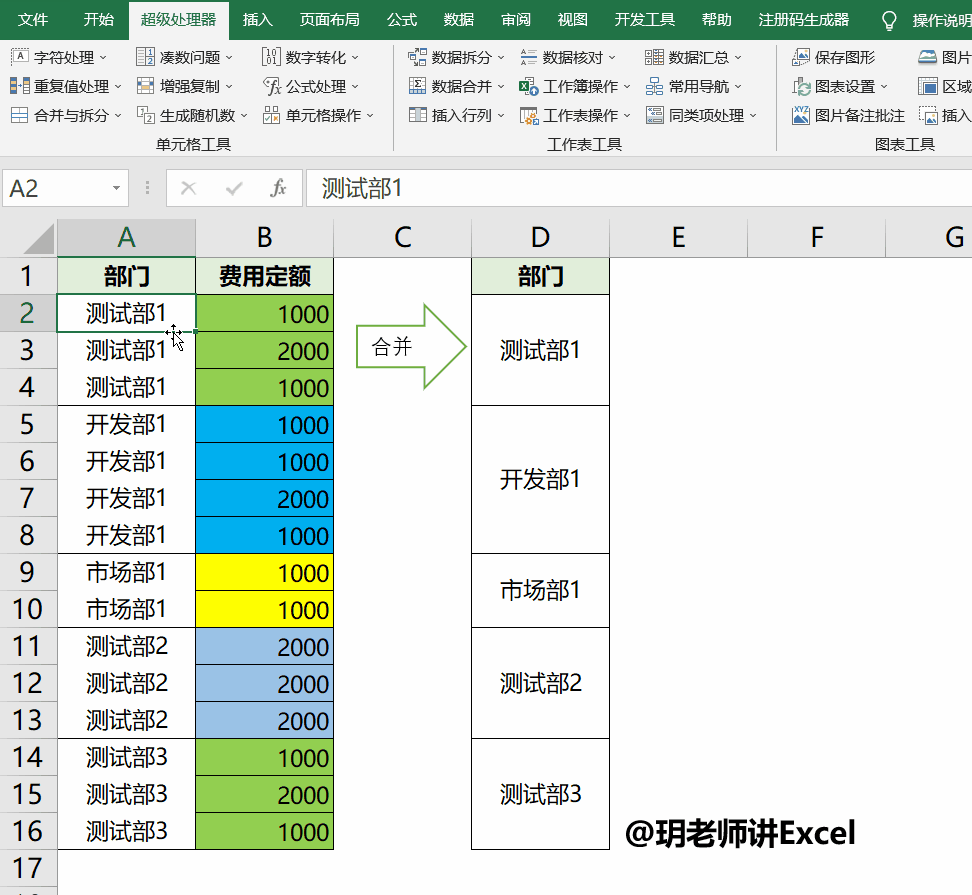
Task: Click the lightbulb 操作说明 icon
Action: tap(889, 20)
